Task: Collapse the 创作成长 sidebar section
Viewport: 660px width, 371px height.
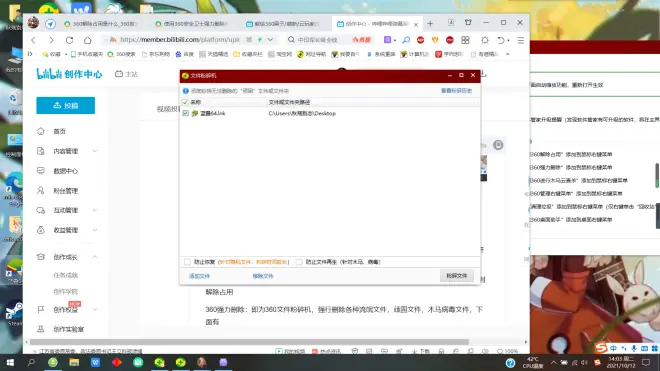Action: click(x=67, y=257)
